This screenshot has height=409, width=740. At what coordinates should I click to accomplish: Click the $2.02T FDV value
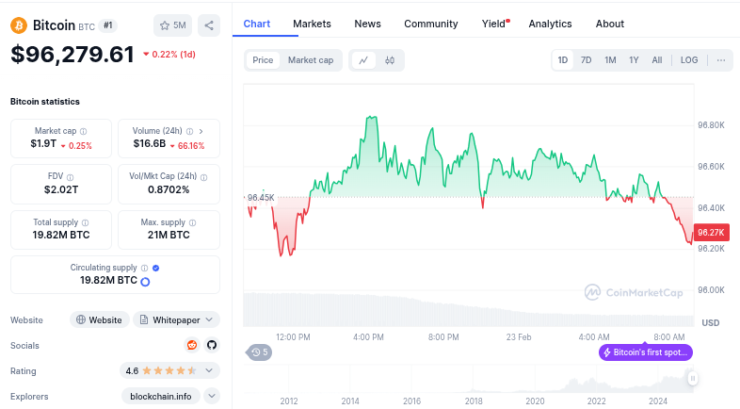point(61,190)
